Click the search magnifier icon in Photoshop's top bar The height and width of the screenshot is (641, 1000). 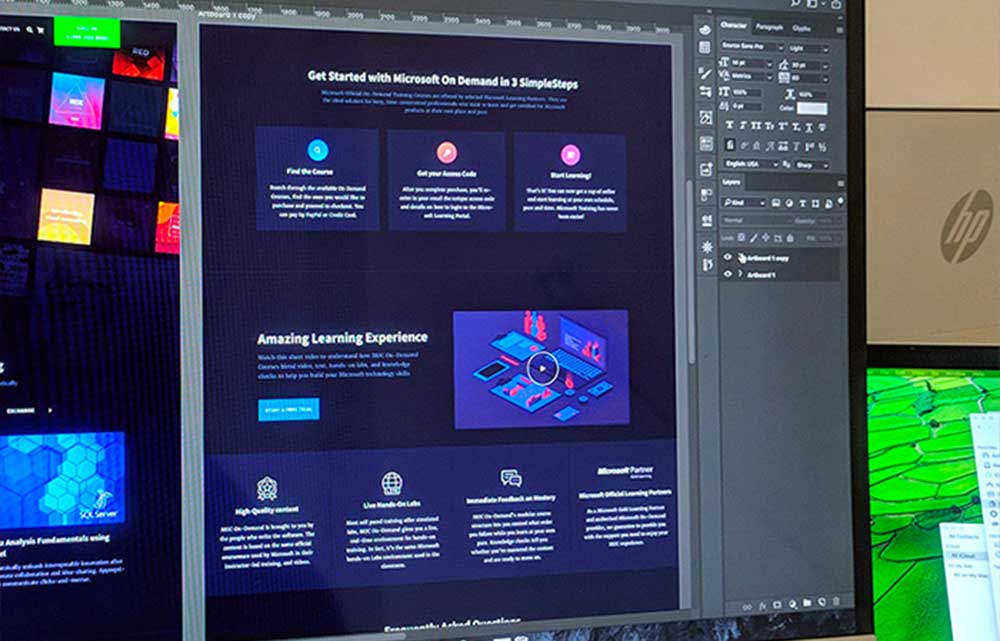[x=795, y=3]
